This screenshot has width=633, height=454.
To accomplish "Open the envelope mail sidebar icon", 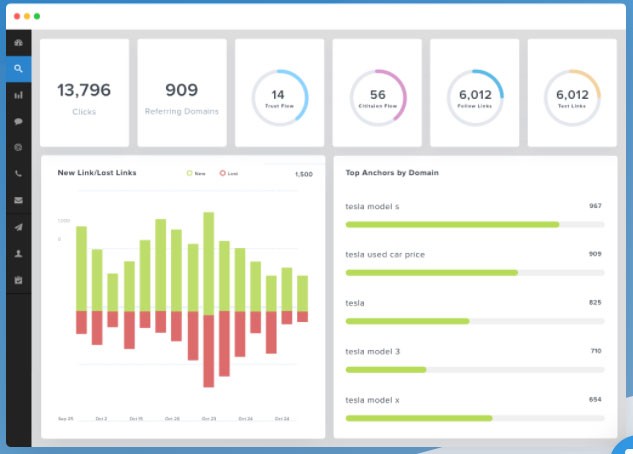I will coord(18,200).
